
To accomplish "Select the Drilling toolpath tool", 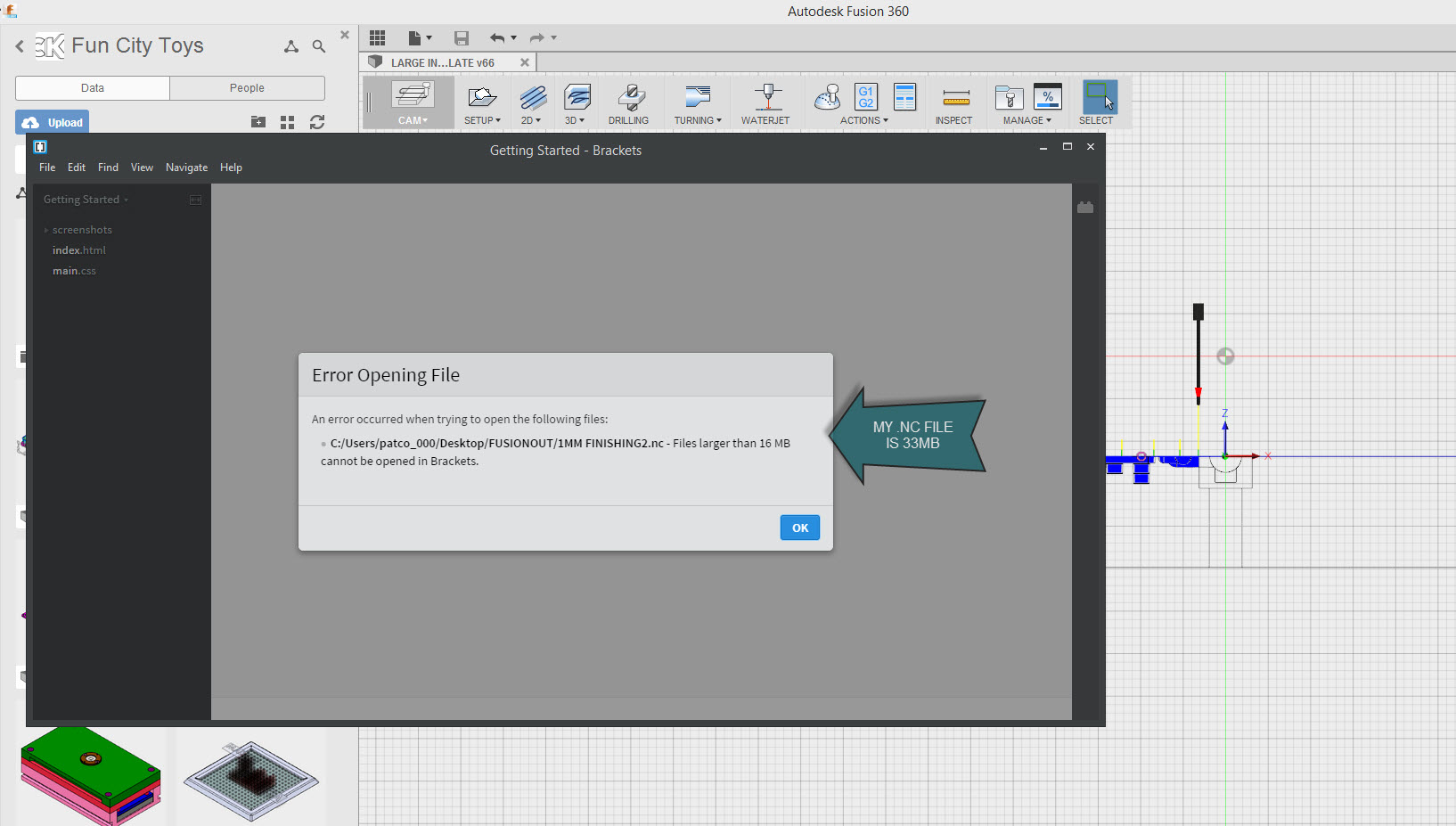I will point(629,100).
